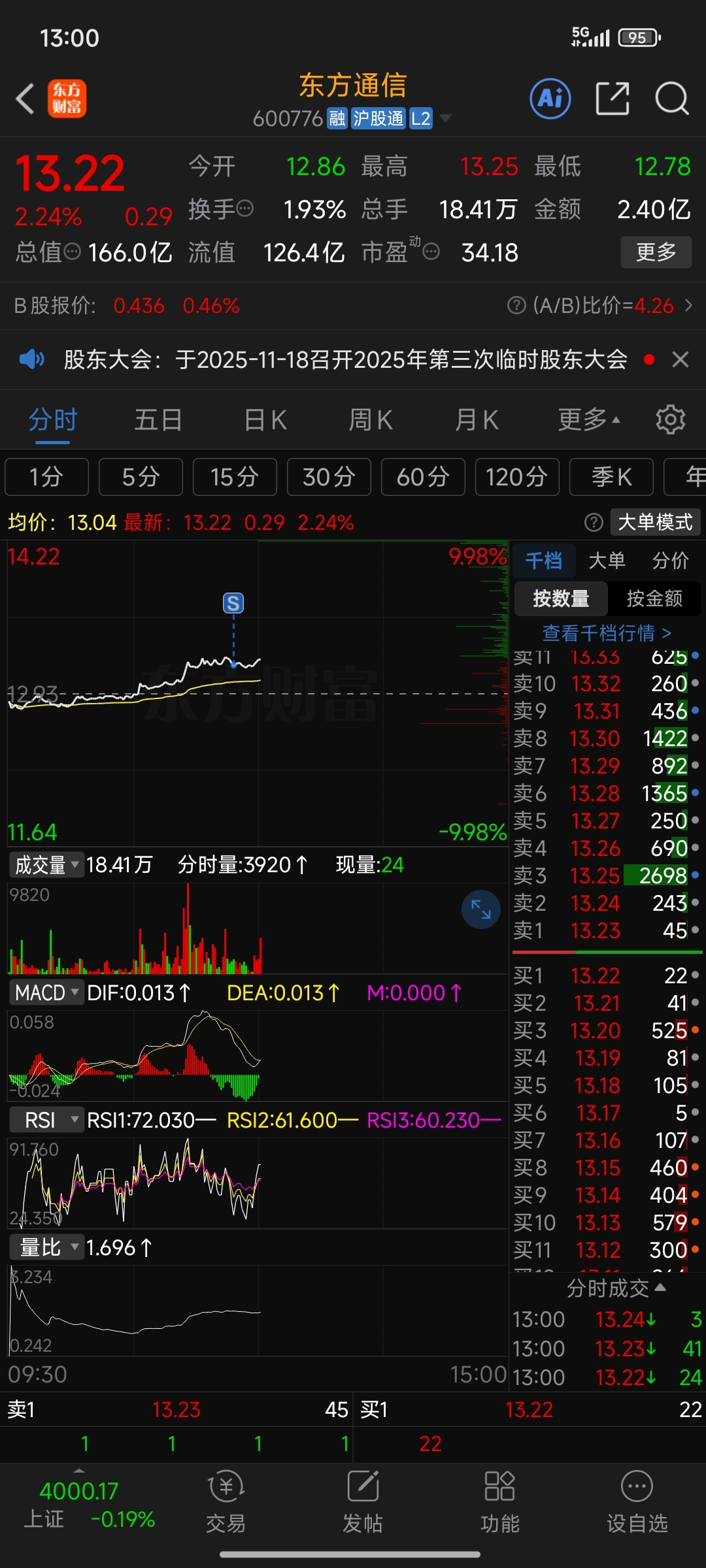Screen dimensions: 706x1568
Task: Tap the 买3 13.20 order row
Action: 606,1030
